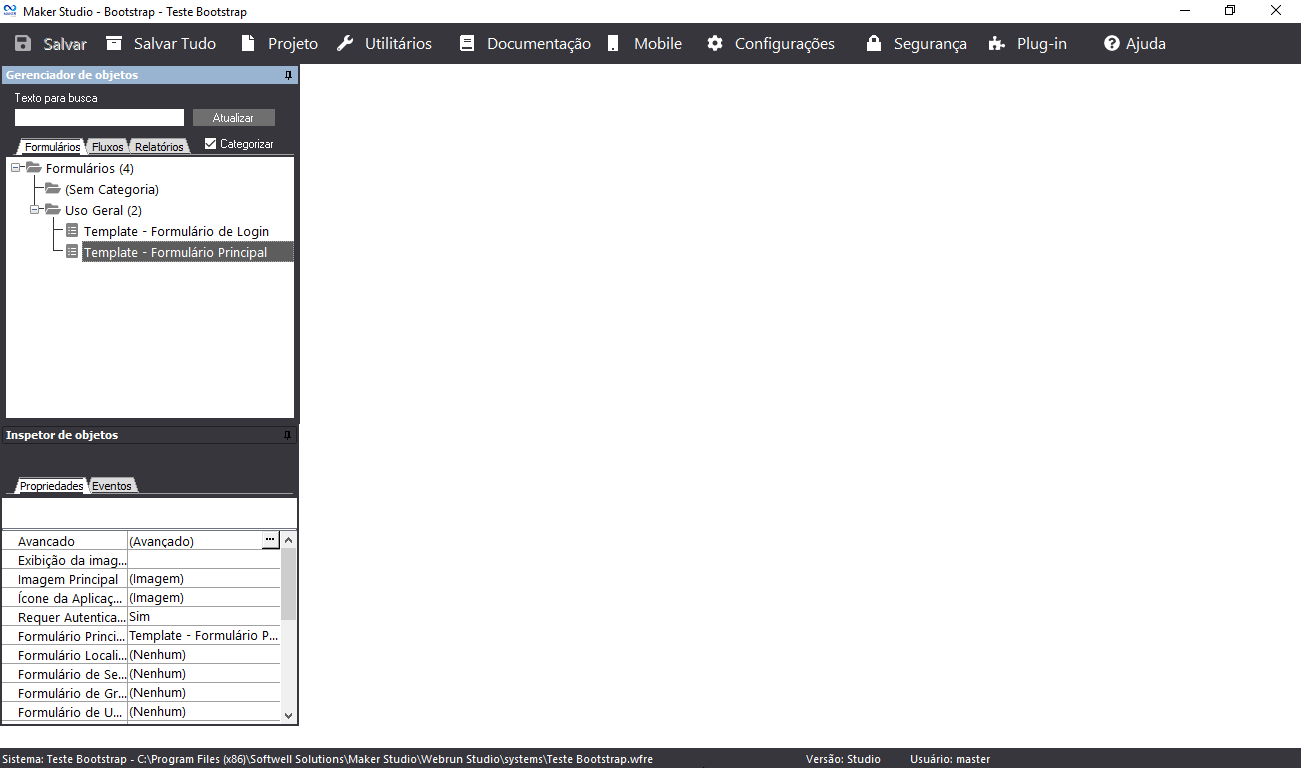Click the property list scroll down arrow
The height and width of the screenshot is (768, 1301).
tap(289, 715)
